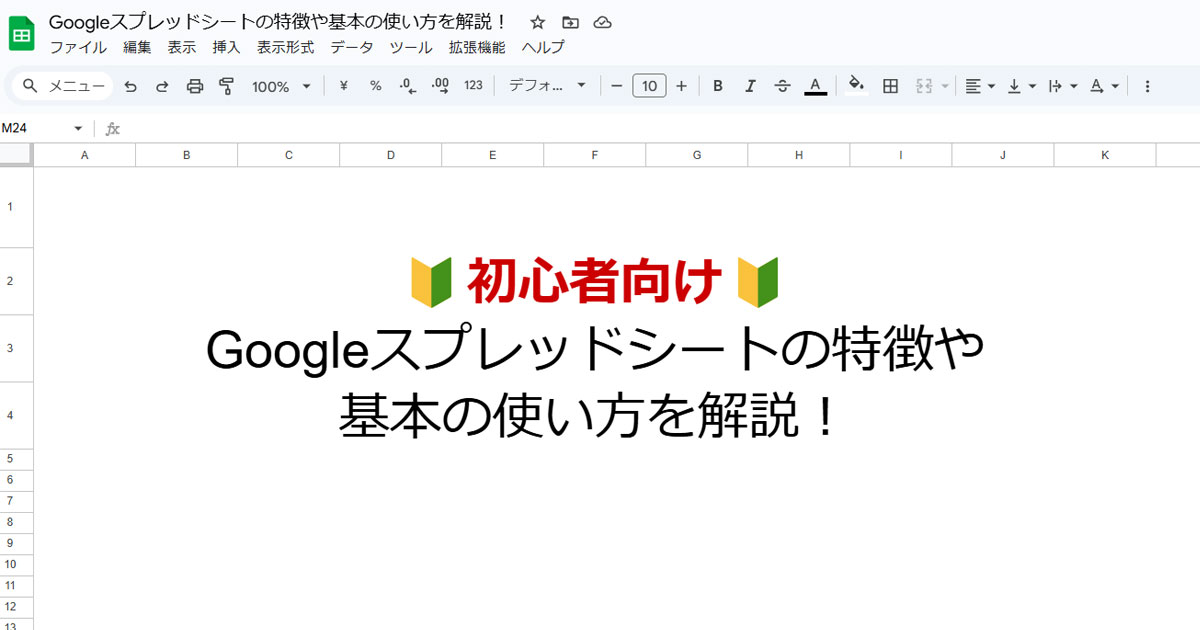This screenshot has height=630, width=1200.
Task: Expand the font family dropdown
Action: click(x=547, y=86)
